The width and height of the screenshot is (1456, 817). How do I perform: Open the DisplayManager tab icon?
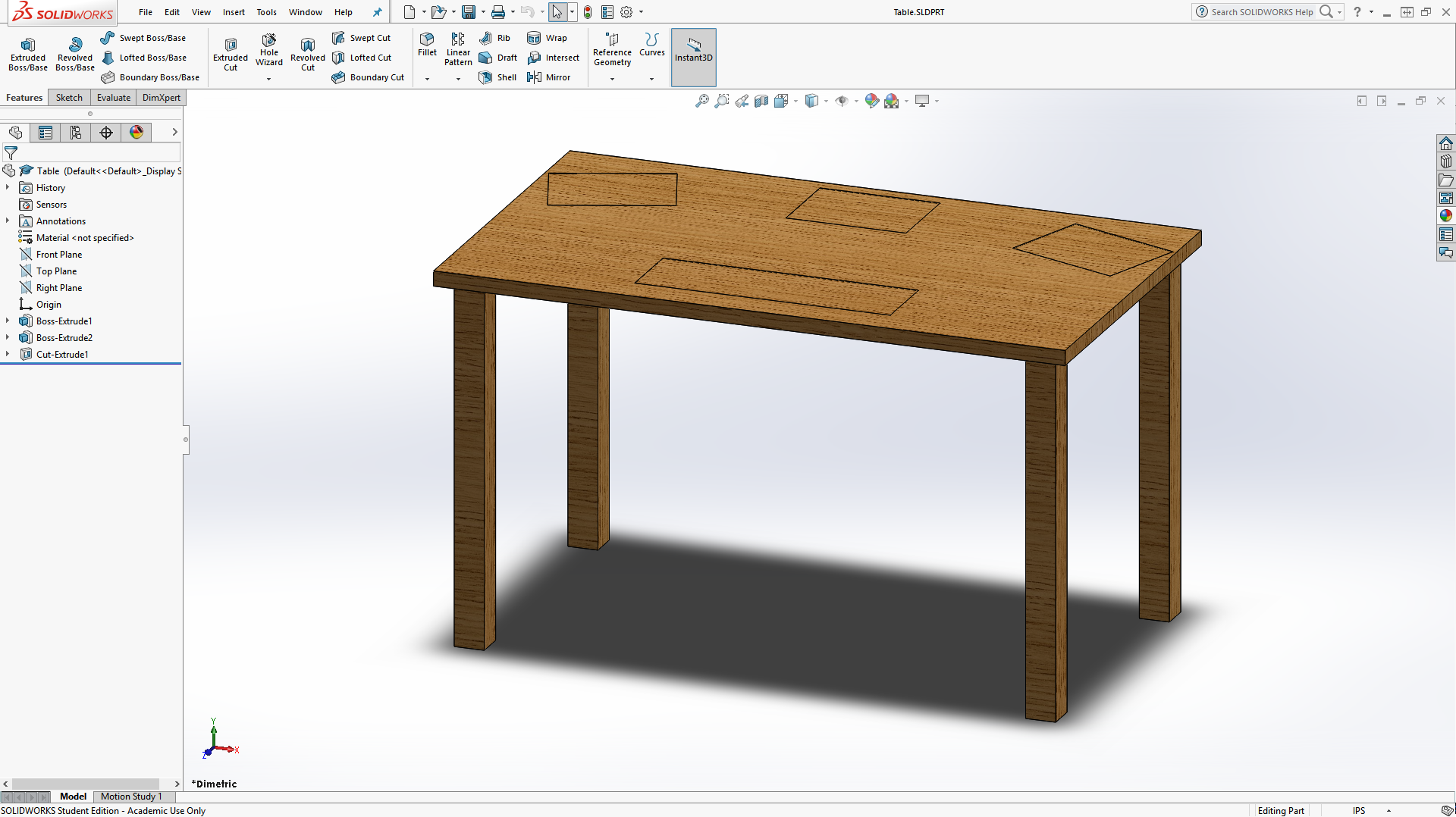(136, 133)
